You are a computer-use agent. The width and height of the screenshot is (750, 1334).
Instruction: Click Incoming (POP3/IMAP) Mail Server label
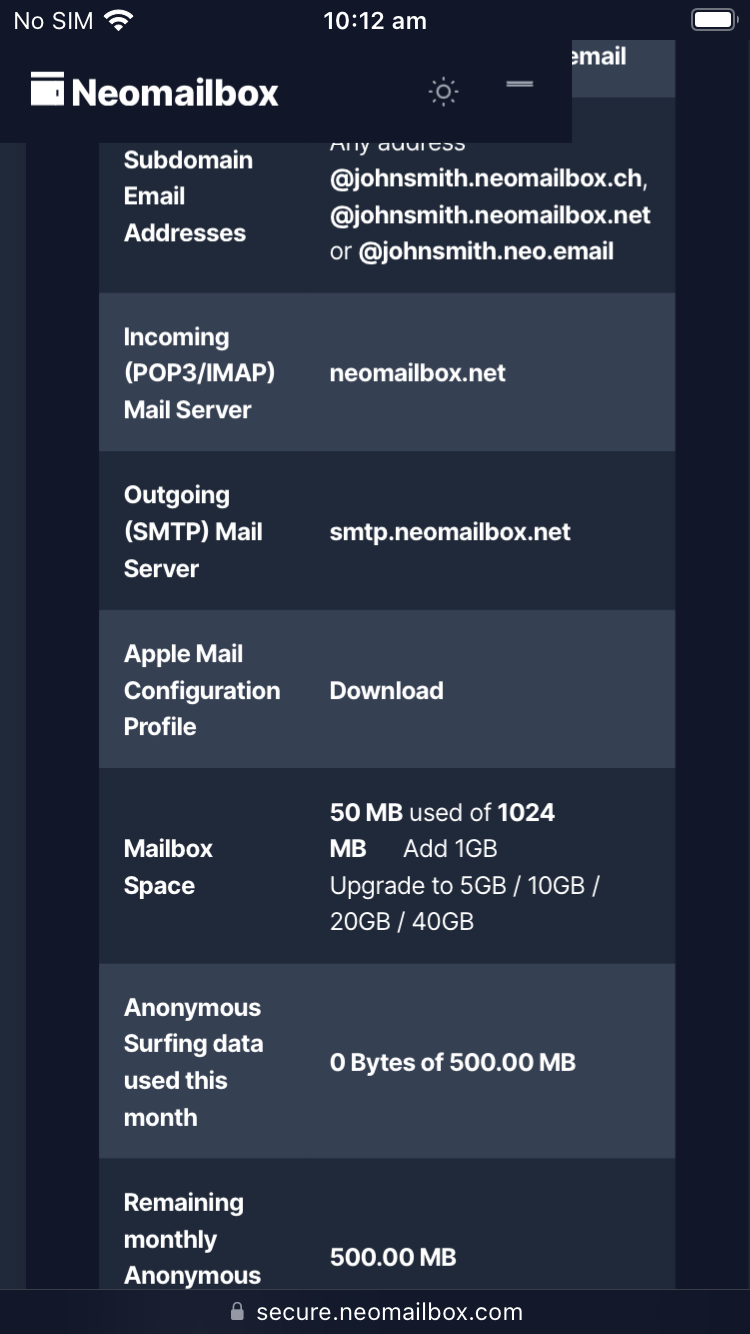199,373
